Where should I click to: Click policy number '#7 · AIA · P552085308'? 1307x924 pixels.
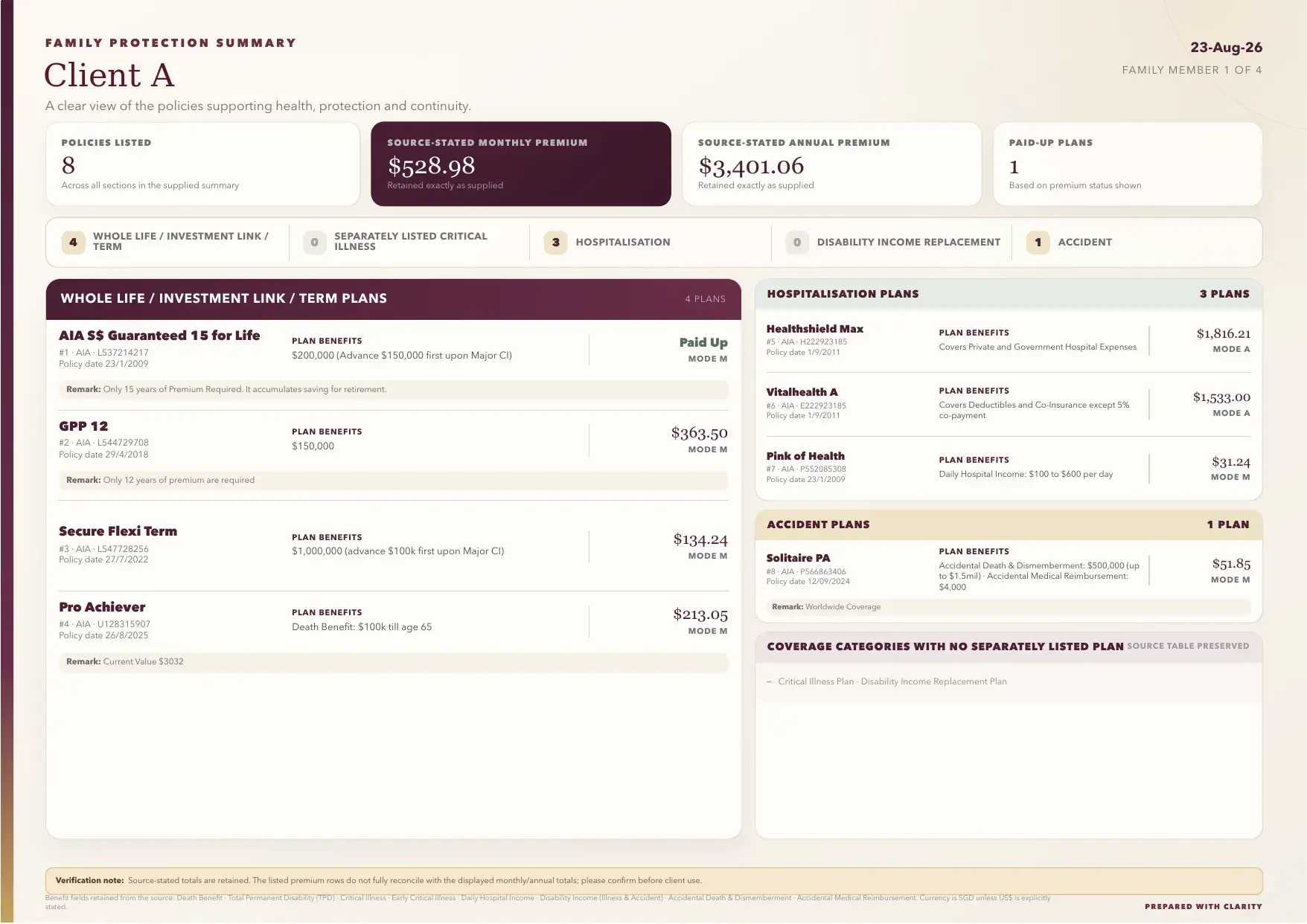click(x=806, y=469)
